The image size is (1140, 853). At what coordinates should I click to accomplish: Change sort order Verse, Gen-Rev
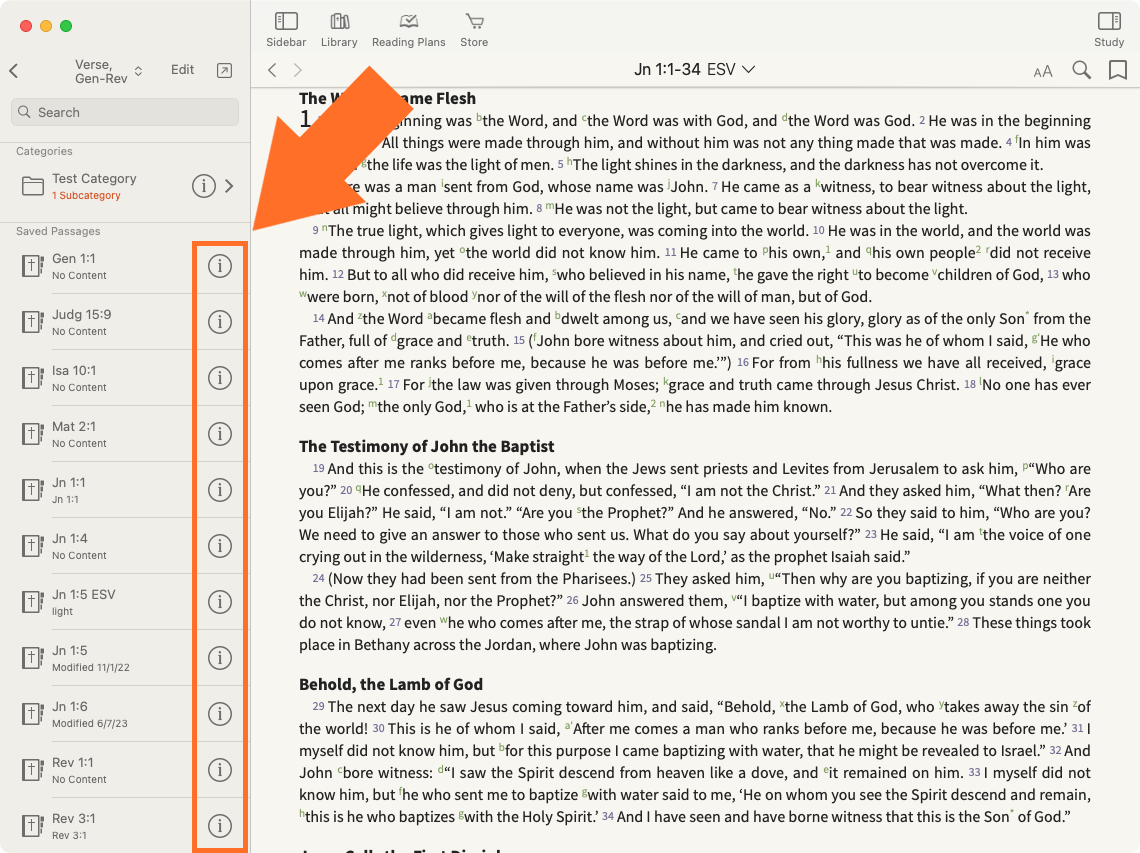click(108, 71)
